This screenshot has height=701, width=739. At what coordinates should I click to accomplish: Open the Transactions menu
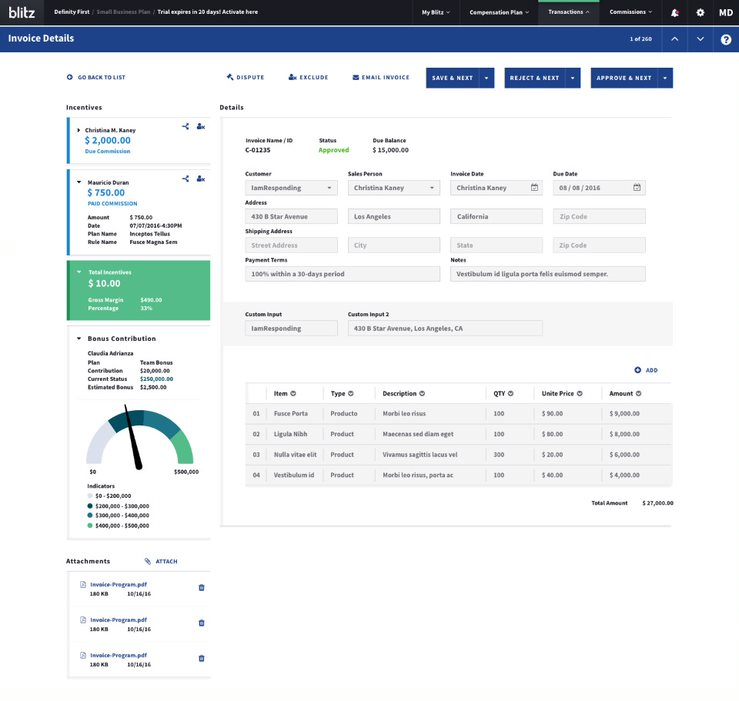pos(568,12)
